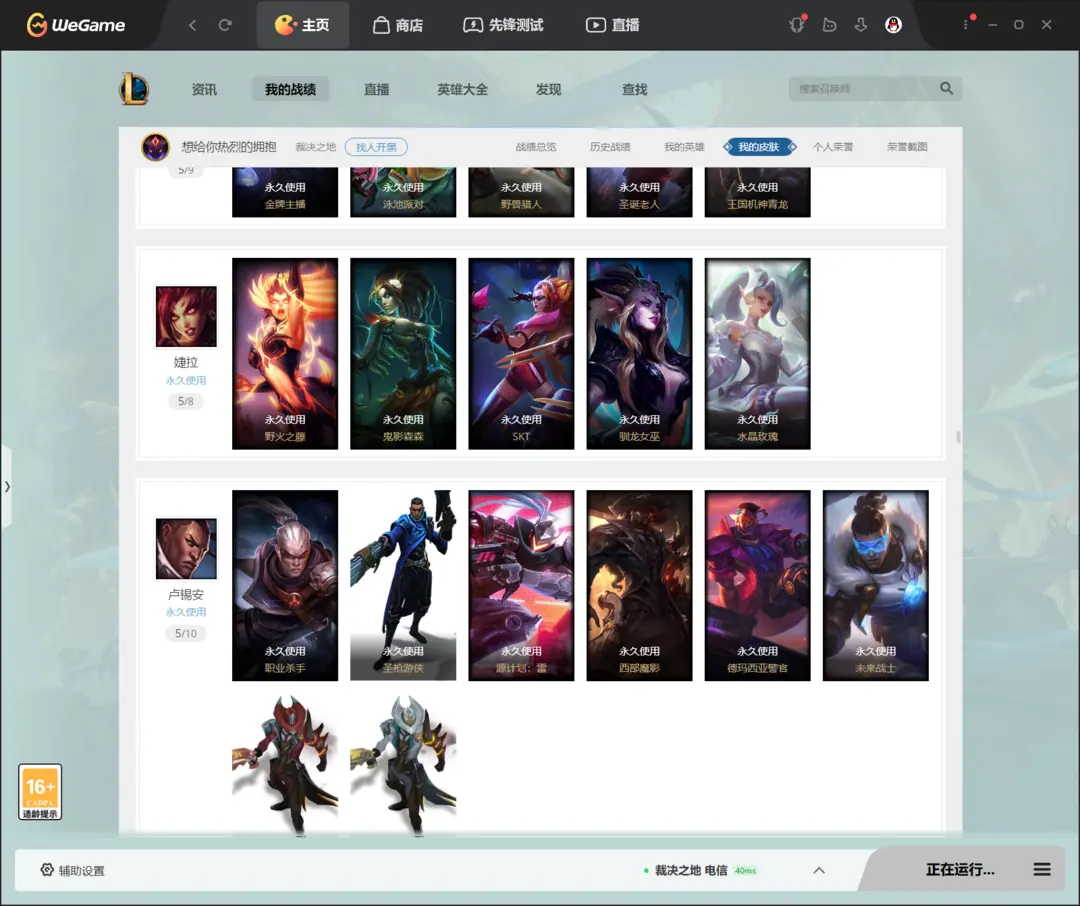
Task: Open the notifications headset icon
Action: [797, 25]
